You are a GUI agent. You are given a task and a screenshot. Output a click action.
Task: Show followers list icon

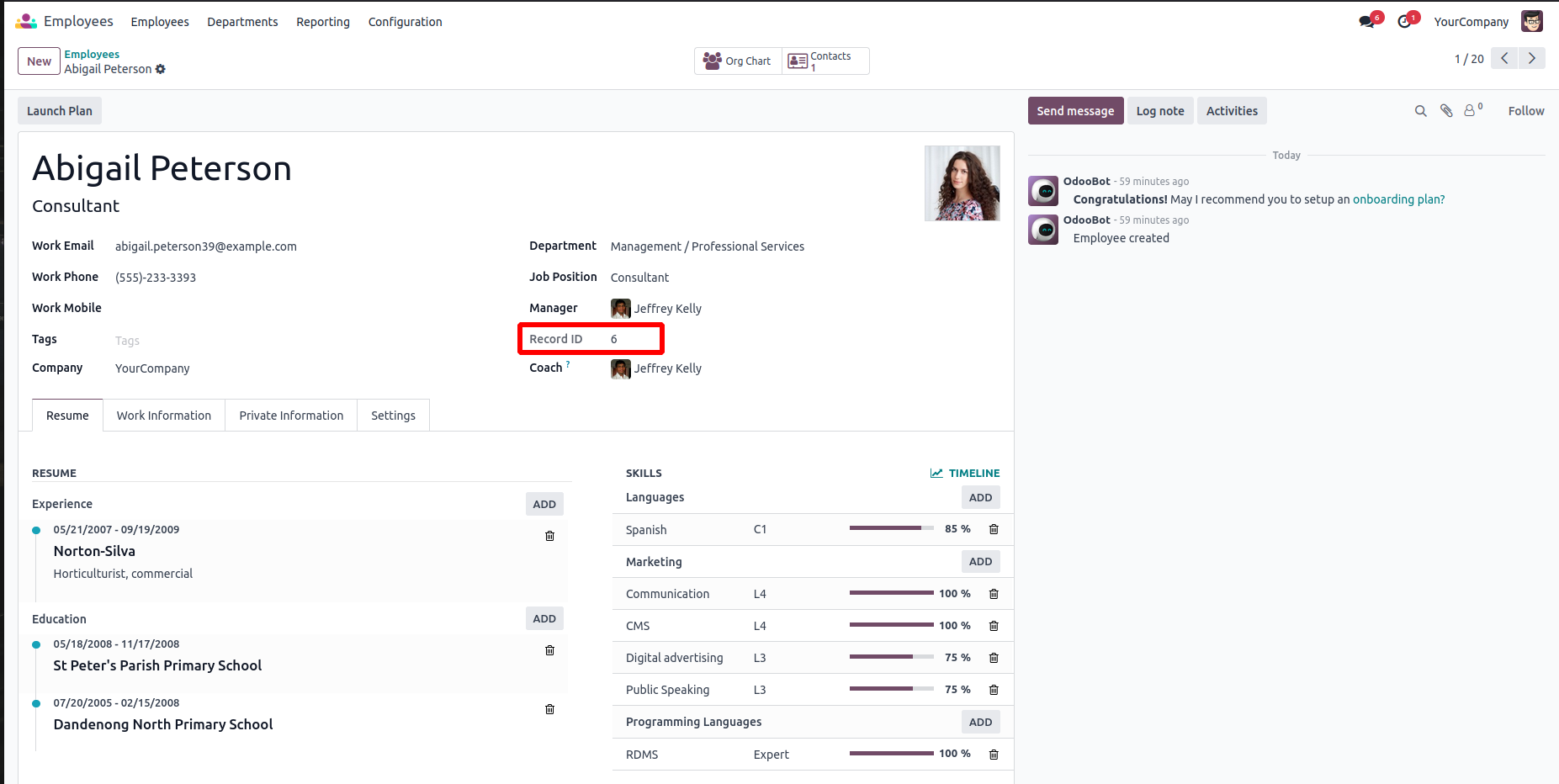click(x=1471, y=110)
